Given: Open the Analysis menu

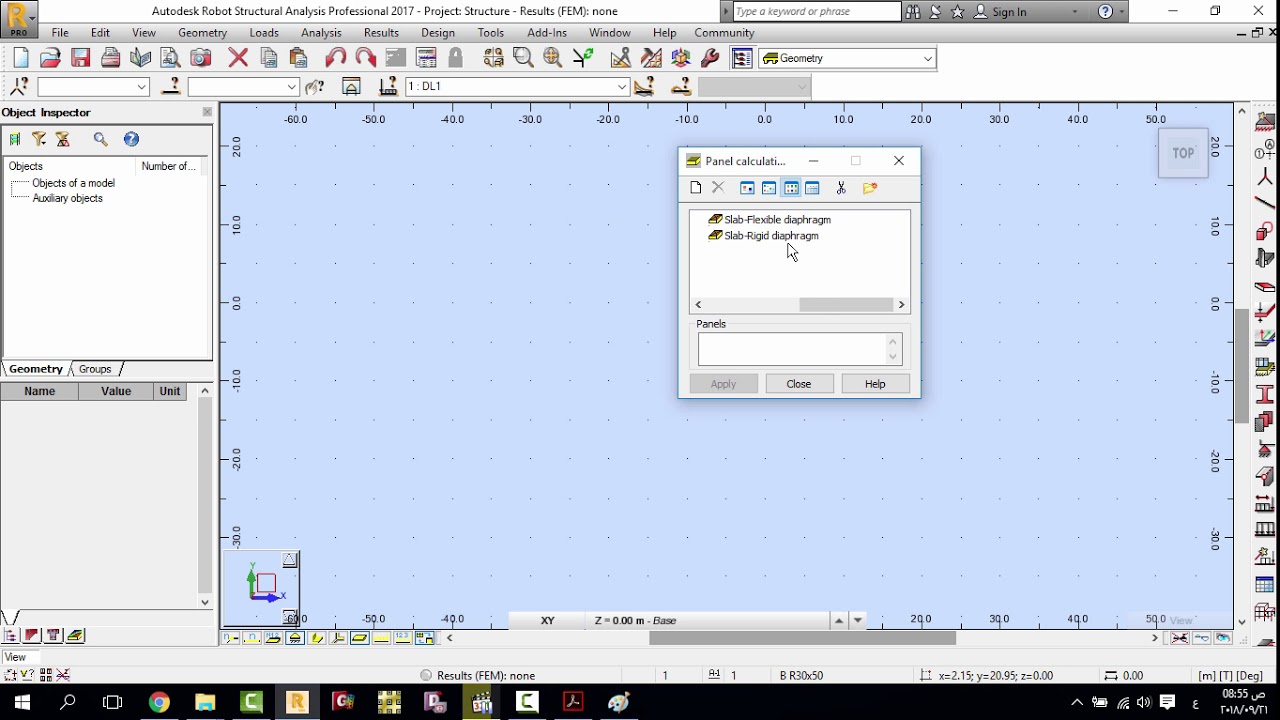Looking at the screenshot, I should [x=321, y=33].
